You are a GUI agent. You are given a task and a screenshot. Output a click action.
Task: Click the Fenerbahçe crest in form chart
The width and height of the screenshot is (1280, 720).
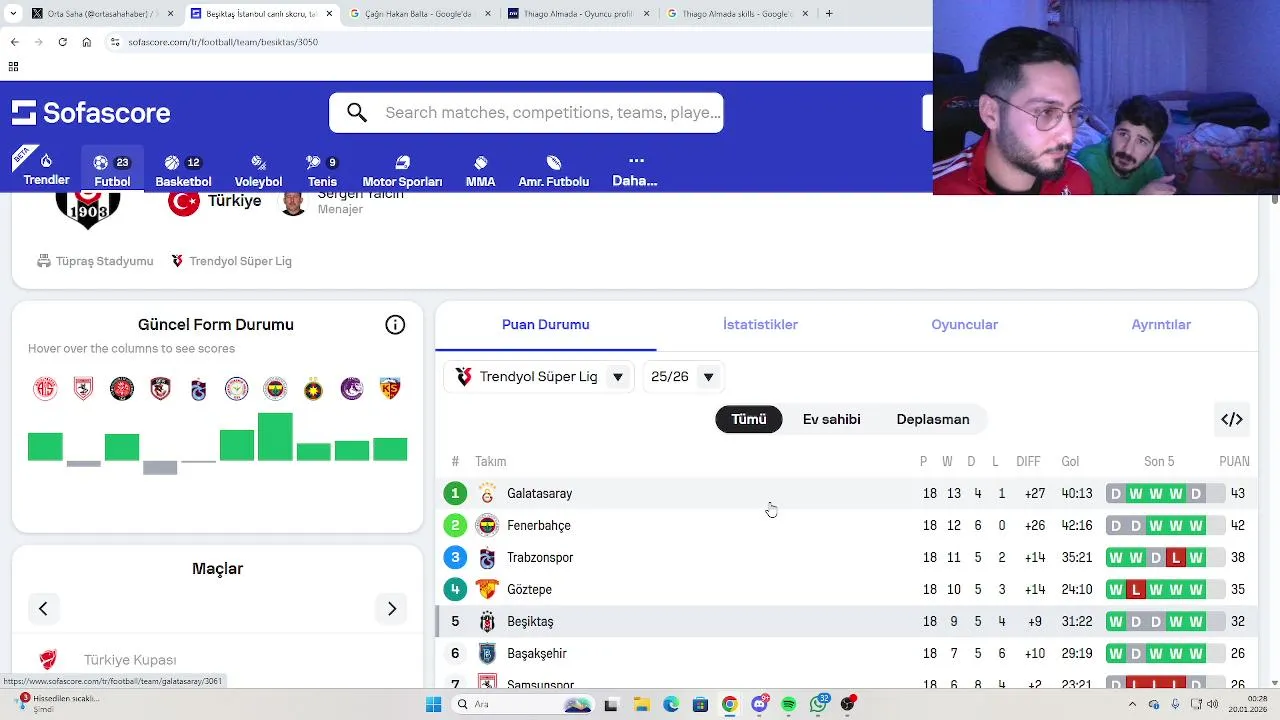(275, 389)
